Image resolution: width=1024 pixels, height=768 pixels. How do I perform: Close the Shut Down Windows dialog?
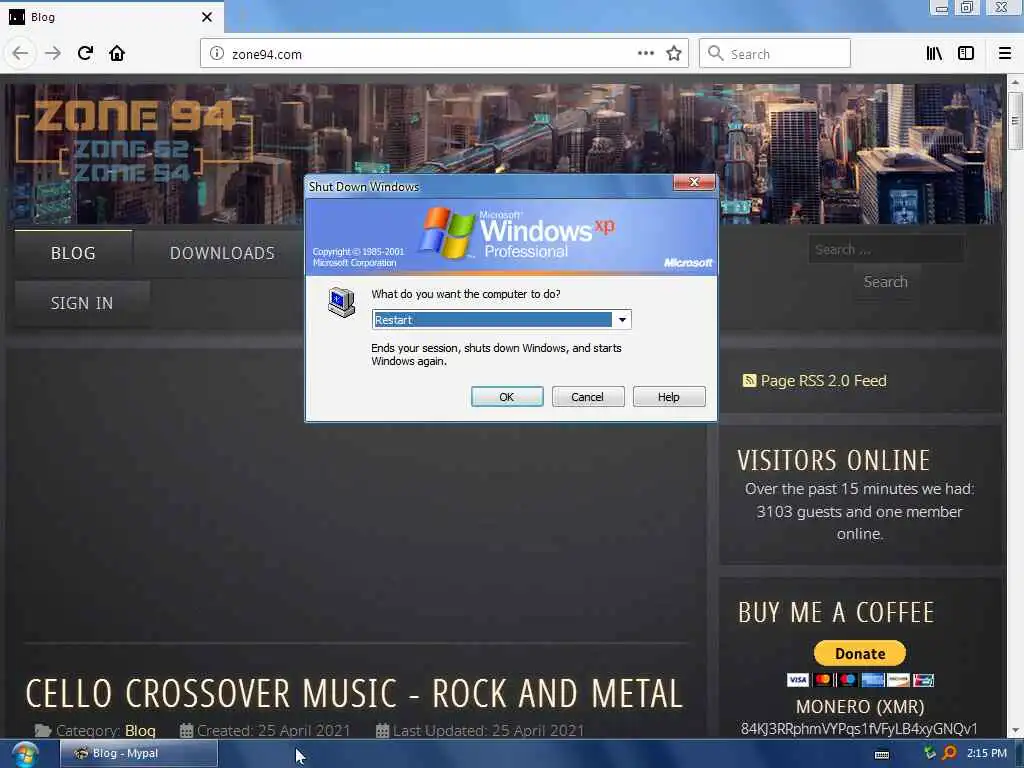(694, 183)
